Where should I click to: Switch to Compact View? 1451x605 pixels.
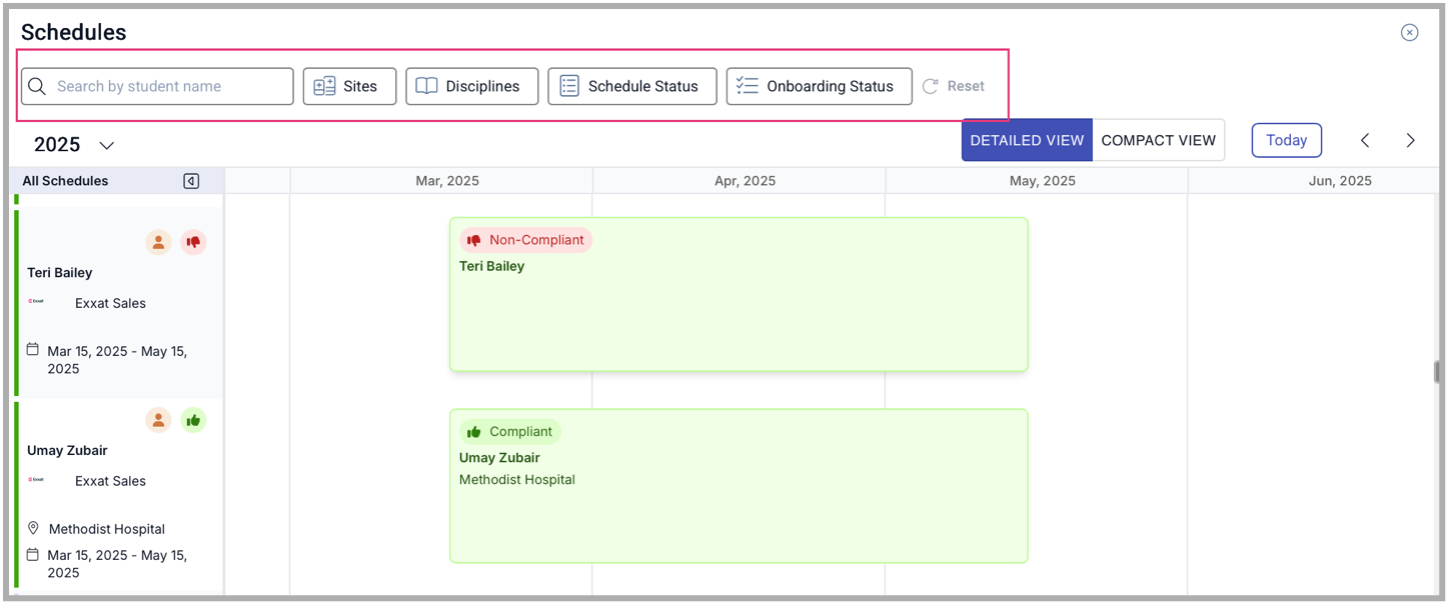click(x=1158, y=140)
